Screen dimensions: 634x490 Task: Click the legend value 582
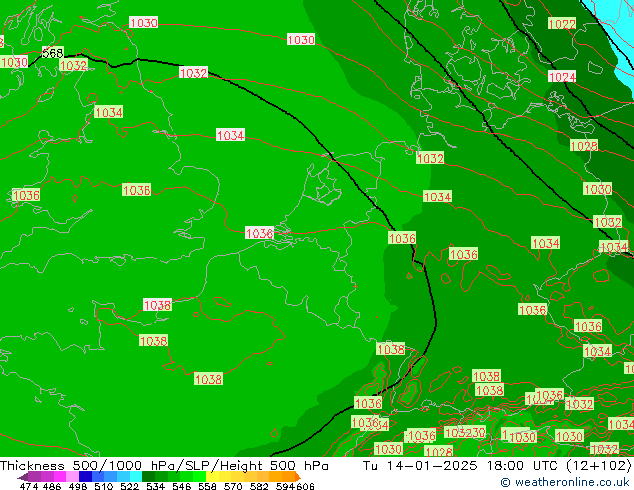tap(259, 486)
